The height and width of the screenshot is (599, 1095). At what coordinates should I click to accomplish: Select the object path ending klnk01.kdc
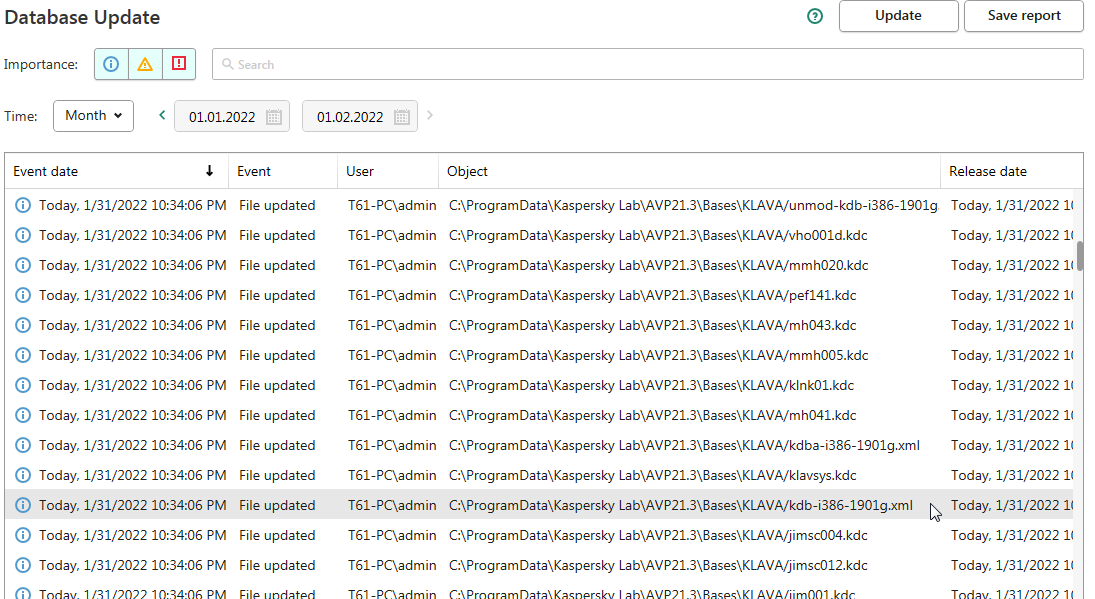click(652, 385)
